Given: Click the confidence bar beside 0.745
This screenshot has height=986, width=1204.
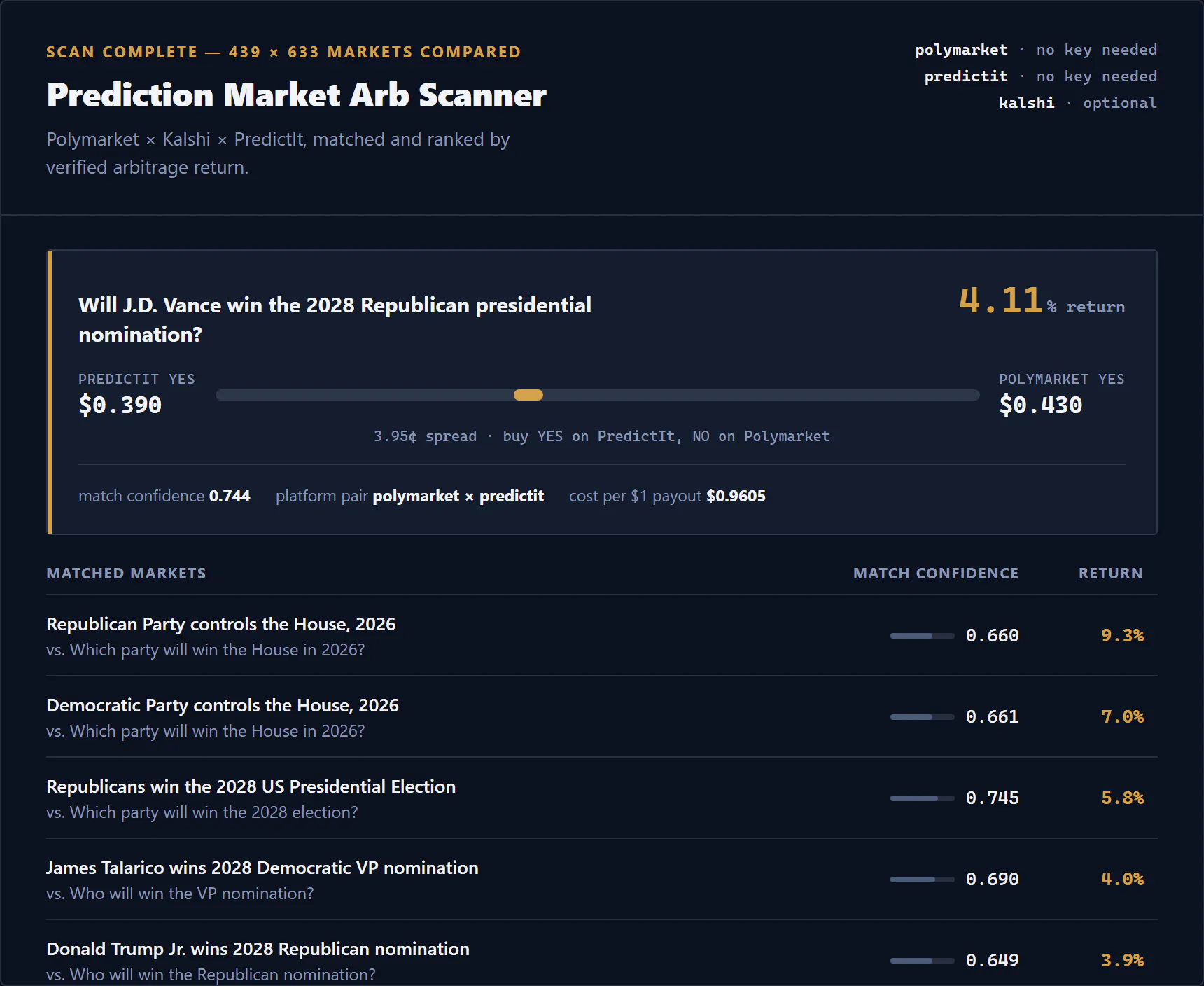Looking at the screenshot, I should click(923, 798).
